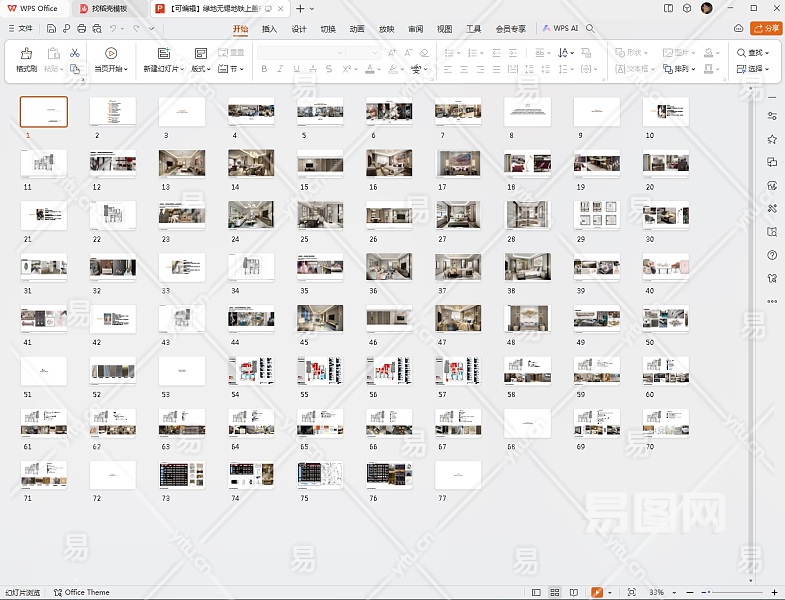Start slideshow from the current slide
This screenshot has height=600, width=785.
[x=111, y=54]
